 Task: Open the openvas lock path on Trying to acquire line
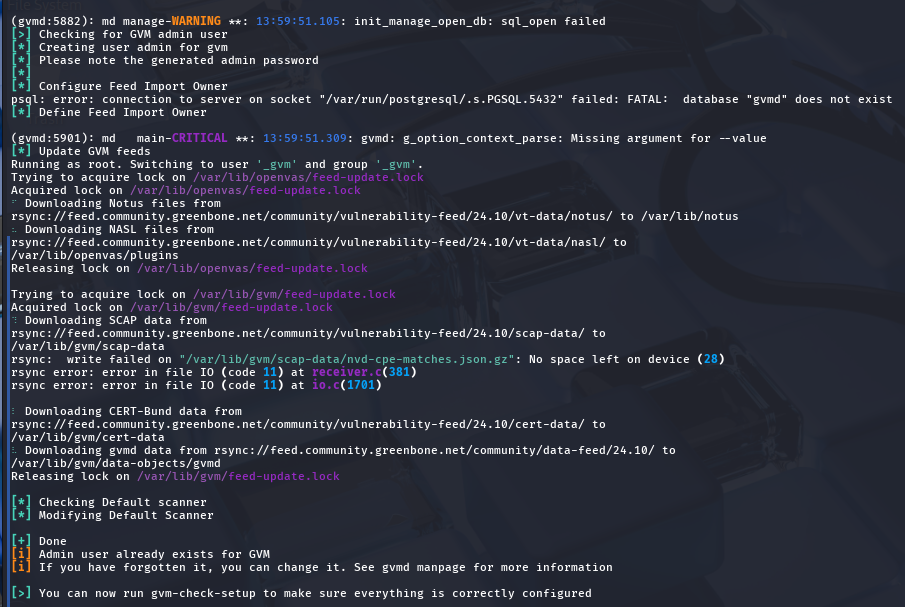[x=308, y=177]
